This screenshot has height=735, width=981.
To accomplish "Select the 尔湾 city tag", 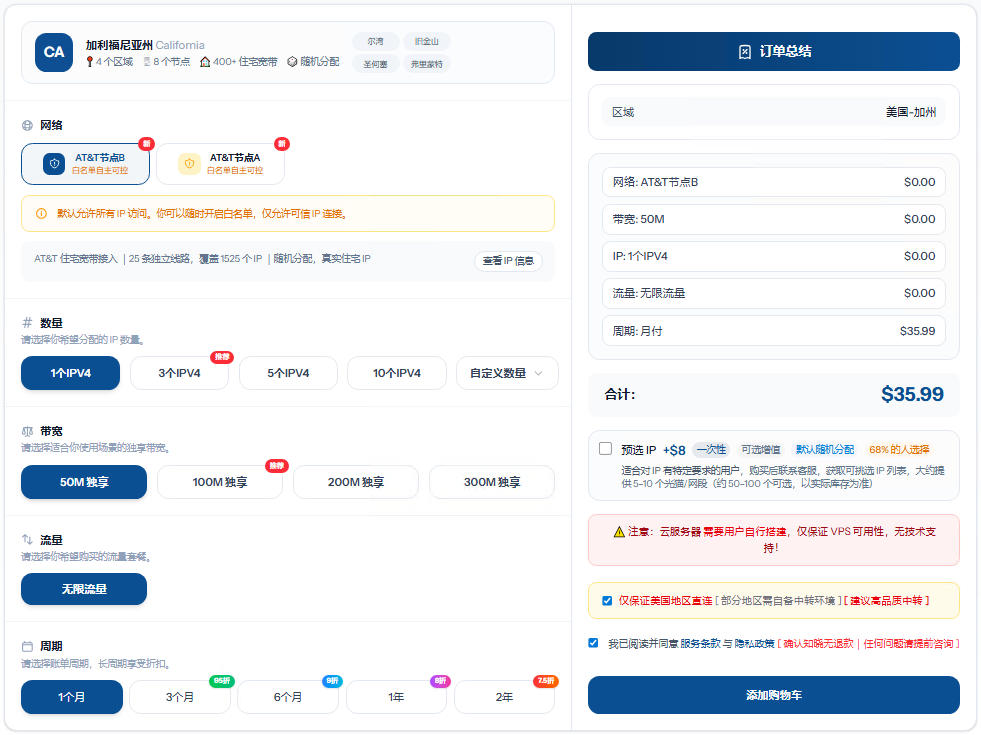I will [x=375, y=42].
